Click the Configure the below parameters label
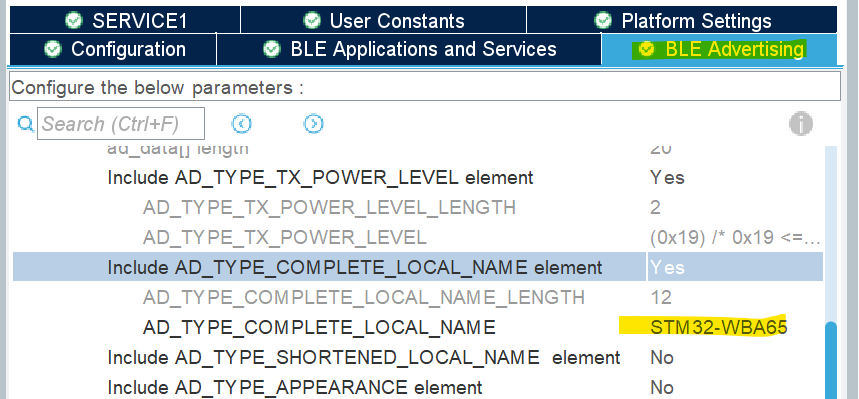This screenshot has width=859, height=399. 157,88
